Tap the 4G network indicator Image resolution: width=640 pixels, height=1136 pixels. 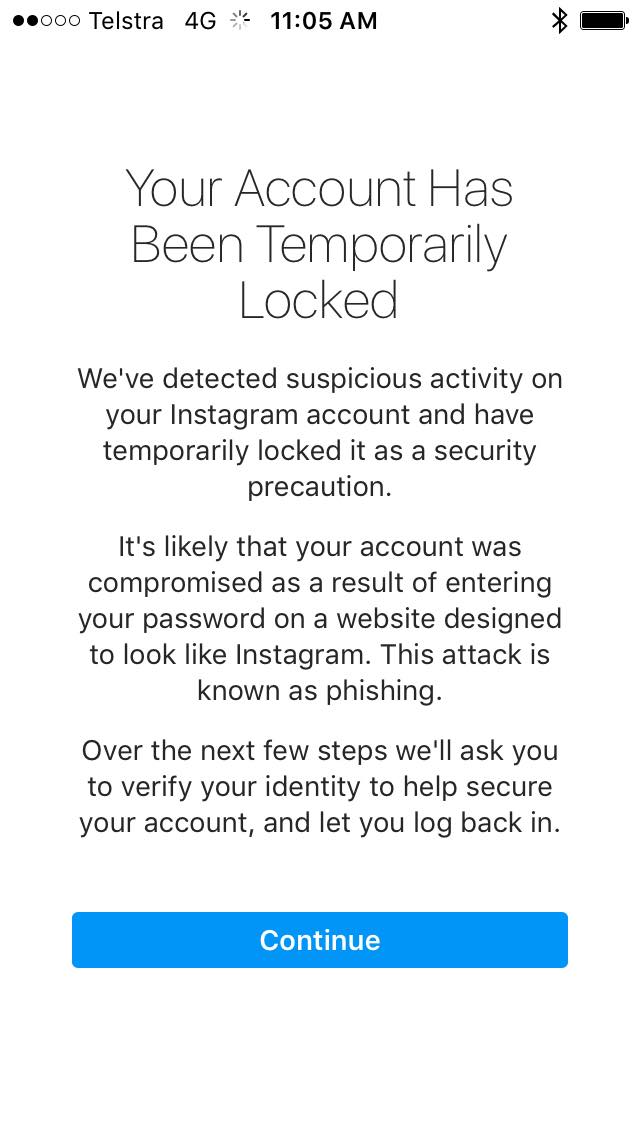pos(200,20)
